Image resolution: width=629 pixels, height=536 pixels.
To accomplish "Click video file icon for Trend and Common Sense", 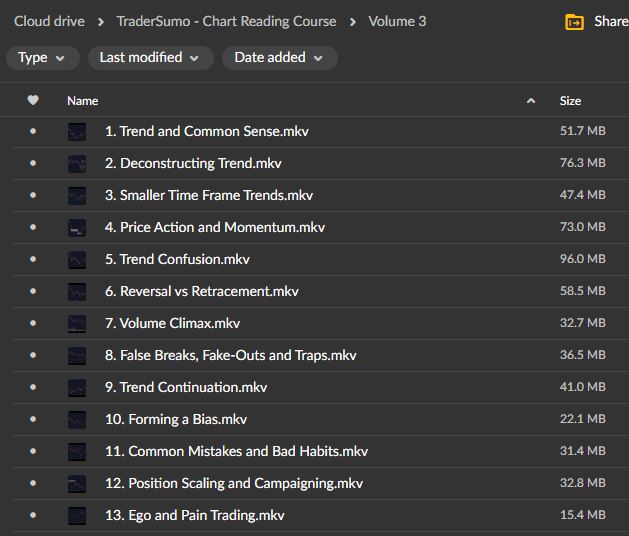I will [x=77, y=132].
